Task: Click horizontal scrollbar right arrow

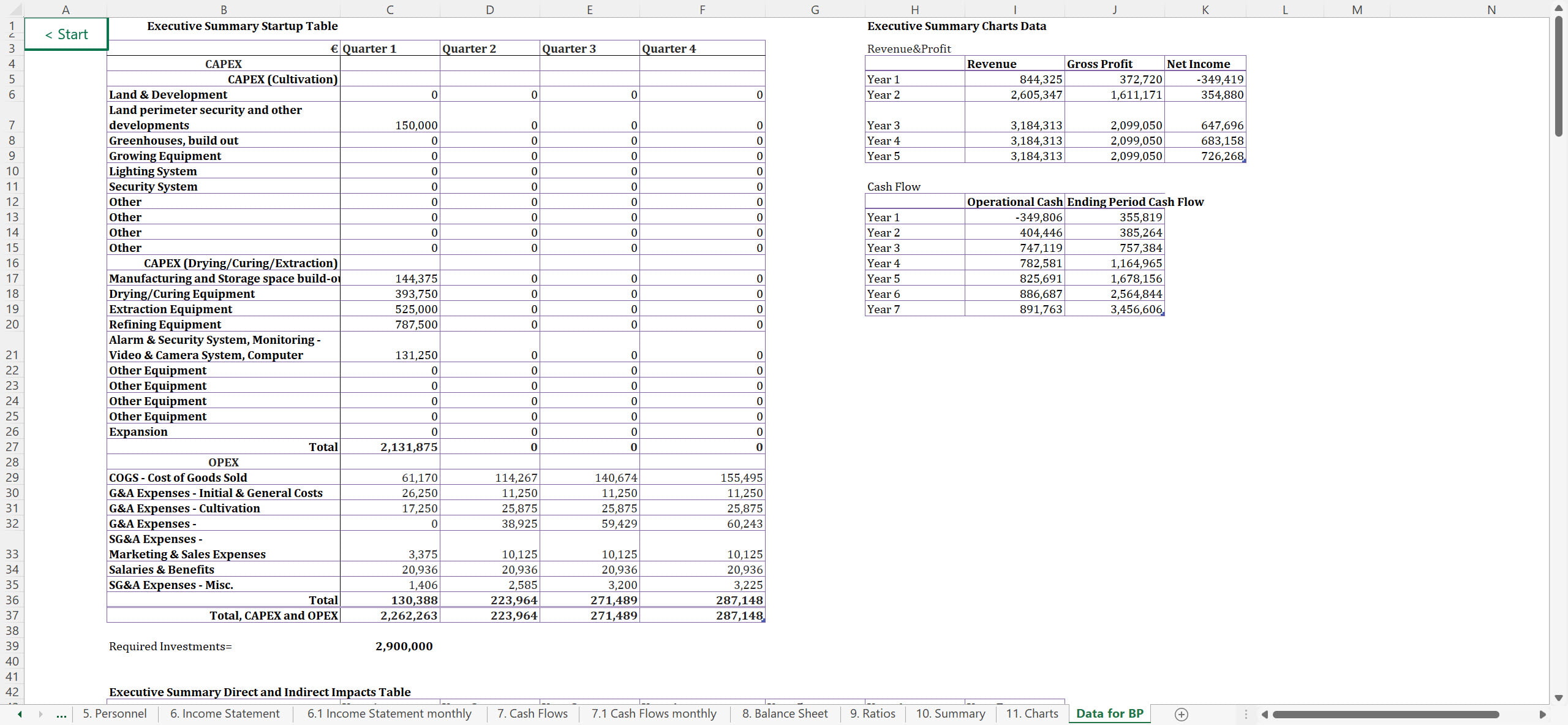Action: click(x=1542, y=714)
